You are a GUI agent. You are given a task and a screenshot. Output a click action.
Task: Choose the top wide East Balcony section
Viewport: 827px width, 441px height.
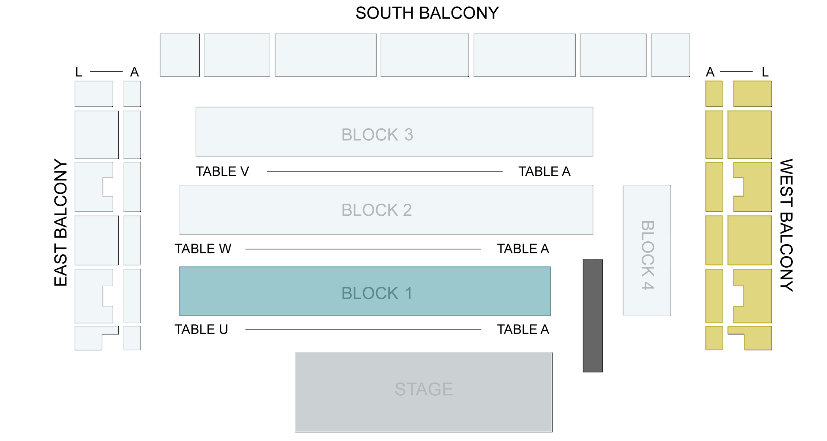click(x=93, y=94)
